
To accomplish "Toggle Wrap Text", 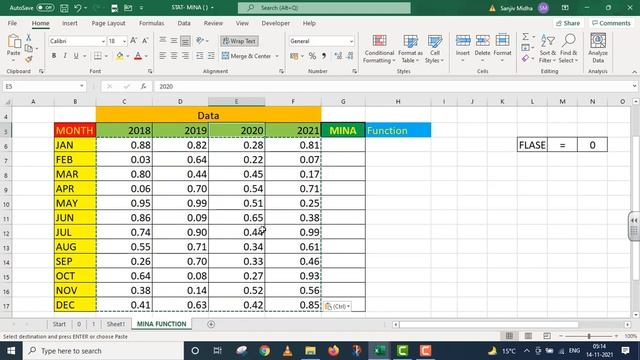I will (239, 41).
